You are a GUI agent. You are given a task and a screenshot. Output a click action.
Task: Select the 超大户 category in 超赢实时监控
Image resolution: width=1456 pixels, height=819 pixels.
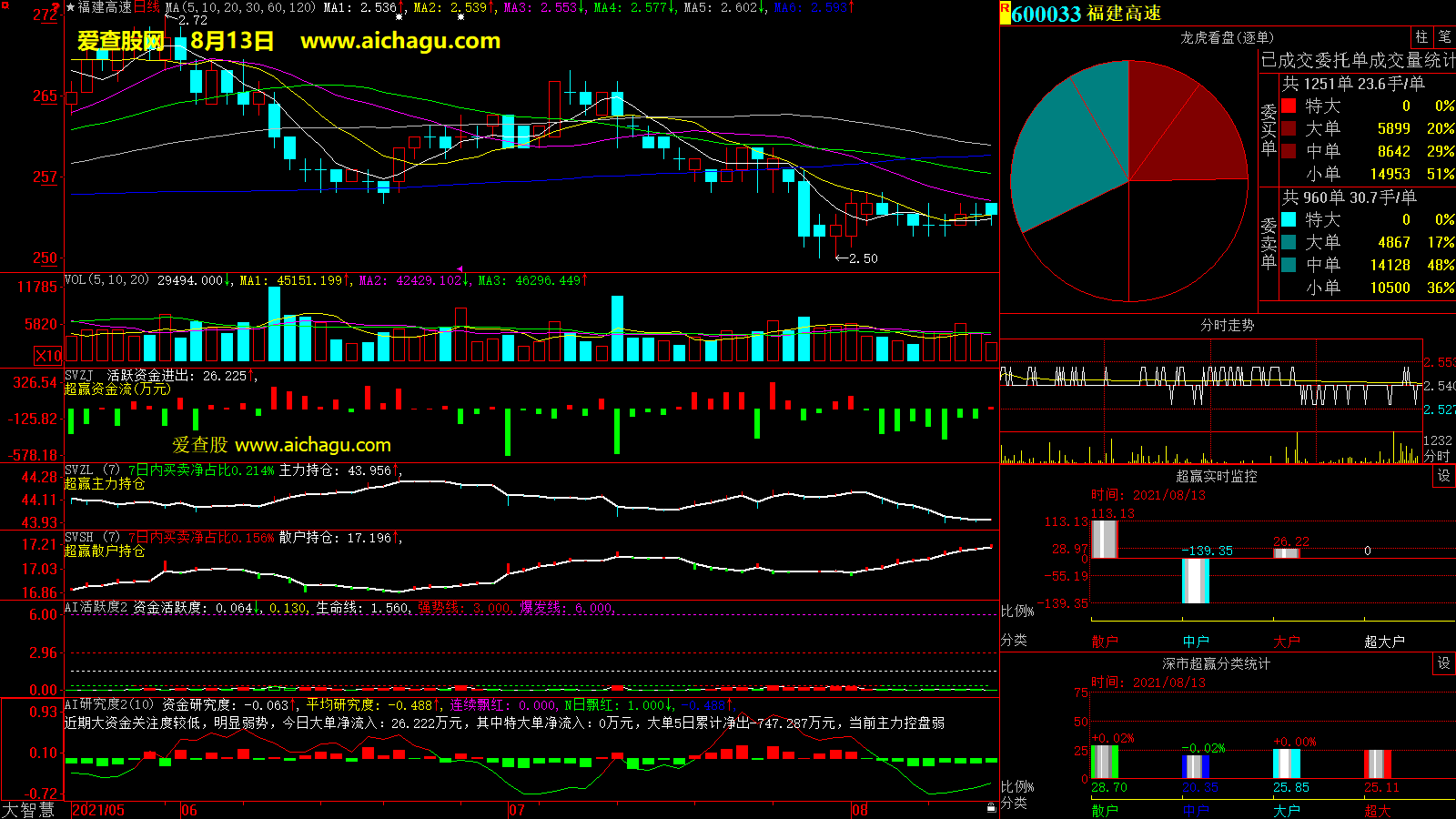pos(1384,642)
